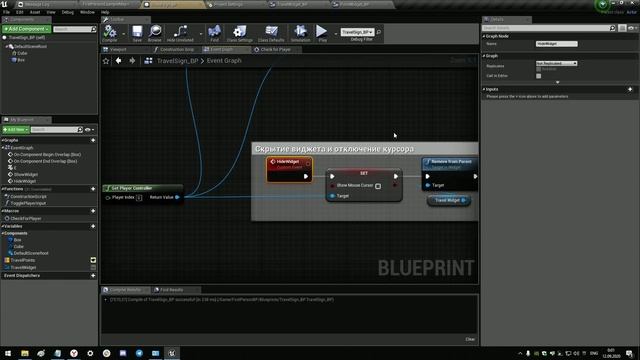640x360 pixels.
Task: Collapse the Variables section in My Blueprint
Action: point(3,226)
